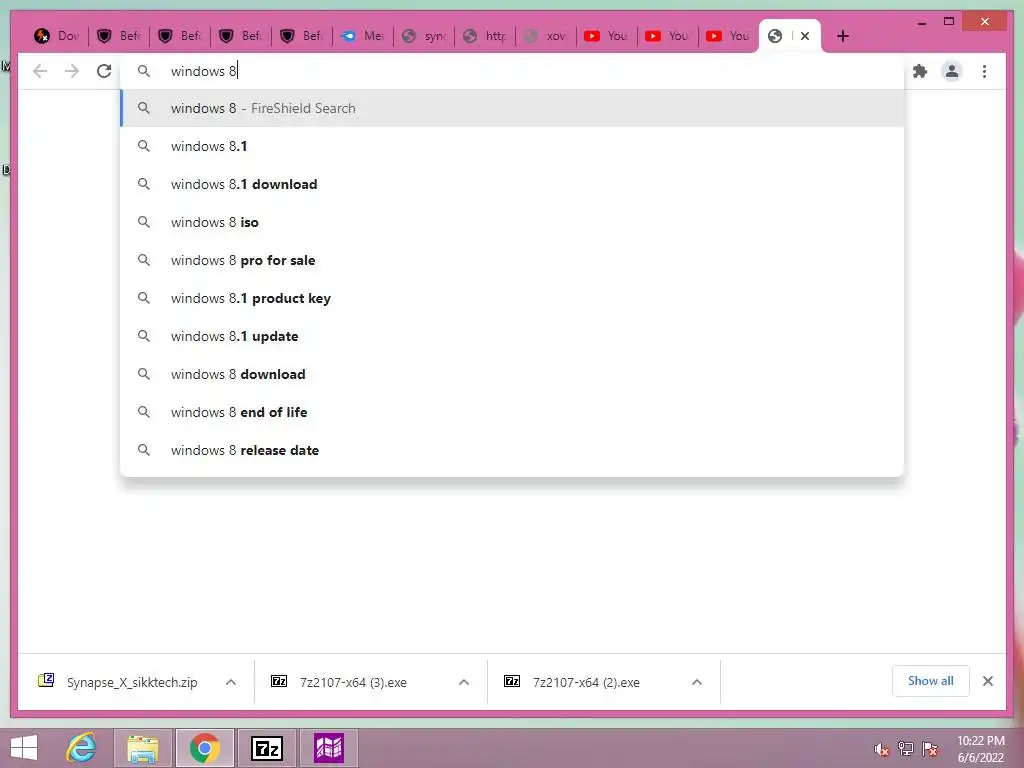1024x768 pixels.
Task: Expand options for 7z2107-x64 (3).exe download
Action: pos(464,682)
